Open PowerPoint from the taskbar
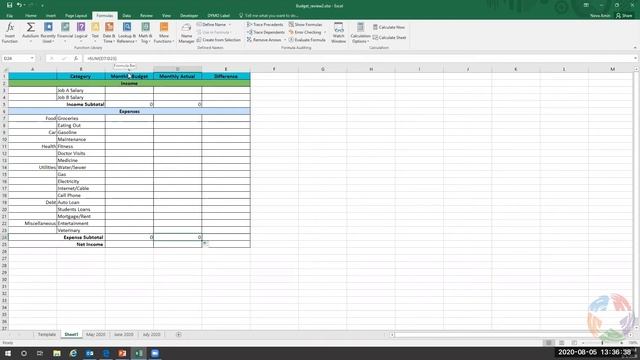This screenshot has height=360, width=640. pyautogui.click(x=122, y=353)
